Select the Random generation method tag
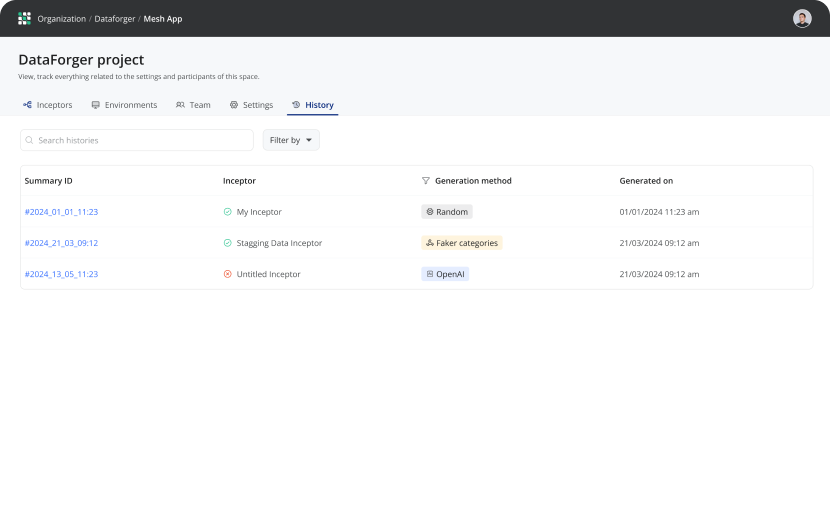 446,212
